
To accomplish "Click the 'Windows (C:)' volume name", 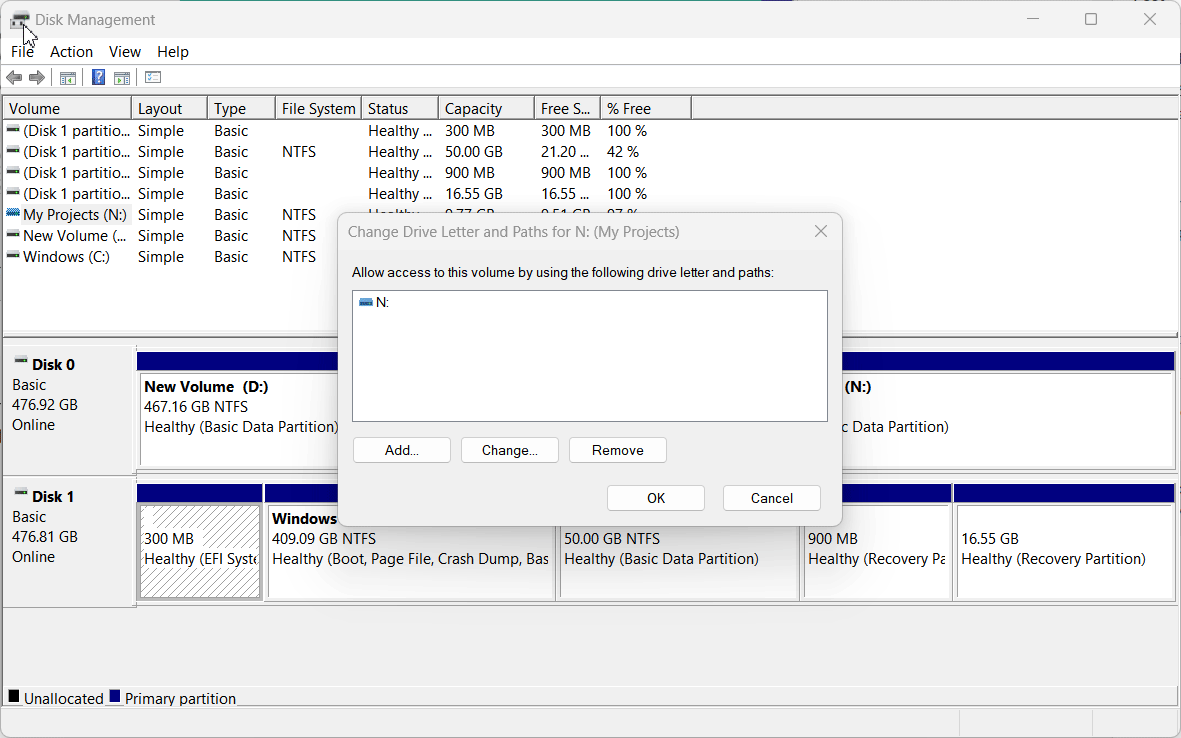I will click(66, 257).
